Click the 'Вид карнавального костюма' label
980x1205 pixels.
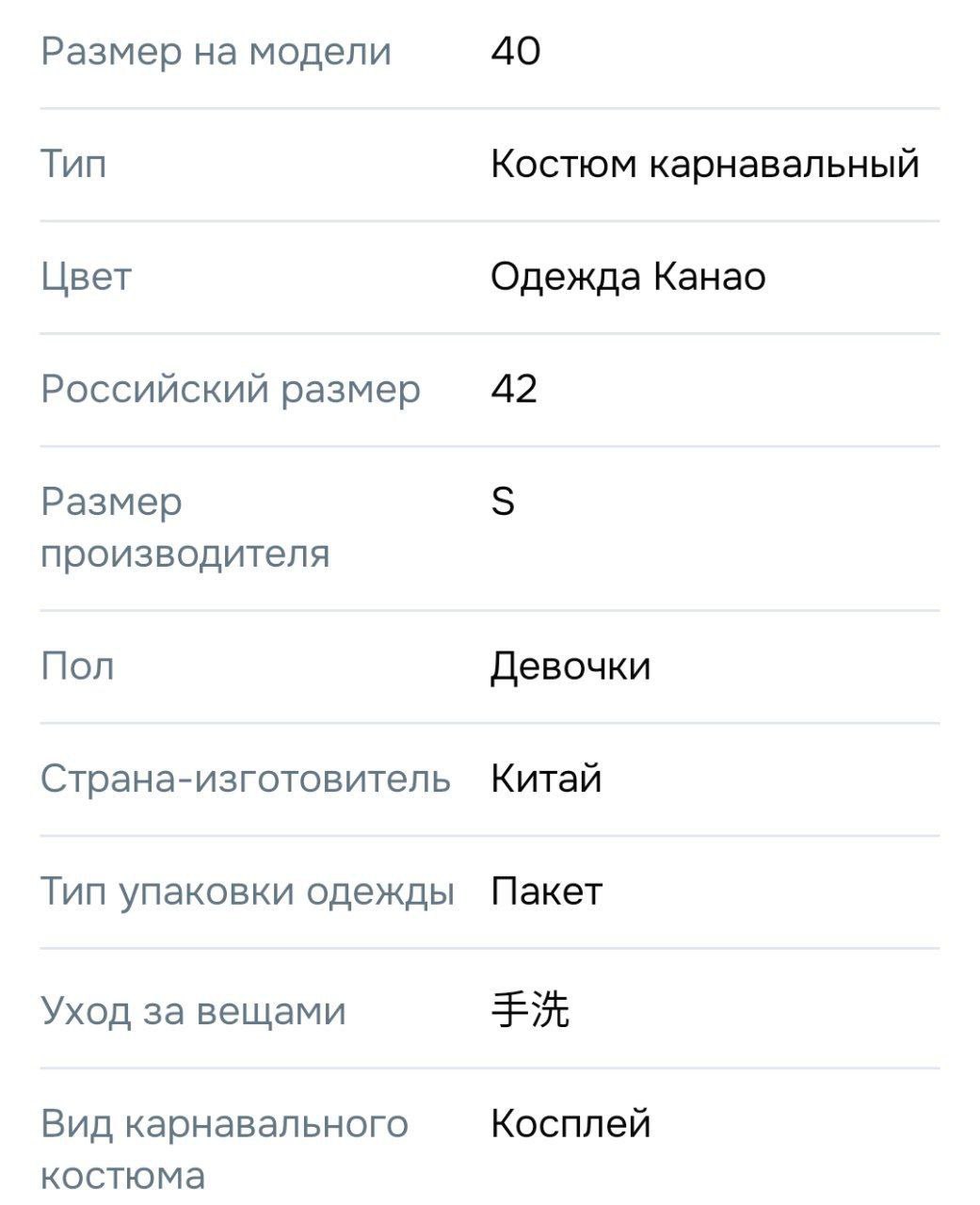click(x=224, y=1149)
